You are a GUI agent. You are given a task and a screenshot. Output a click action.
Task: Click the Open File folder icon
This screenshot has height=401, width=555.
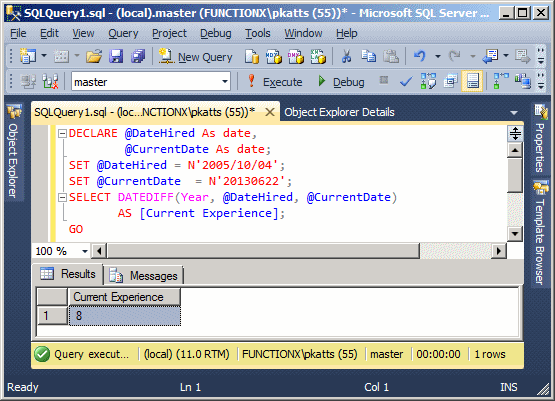94,56
